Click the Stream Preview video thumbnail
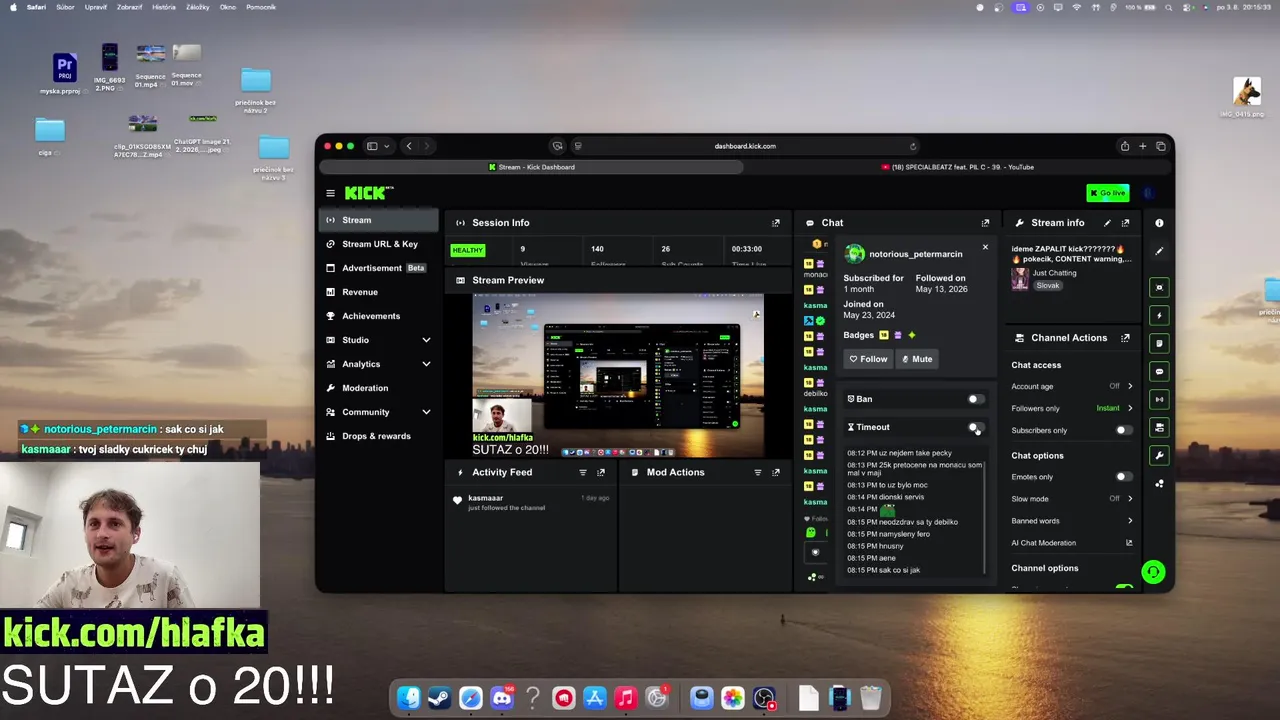This screenshot has height=720, width=1280. 618,375
